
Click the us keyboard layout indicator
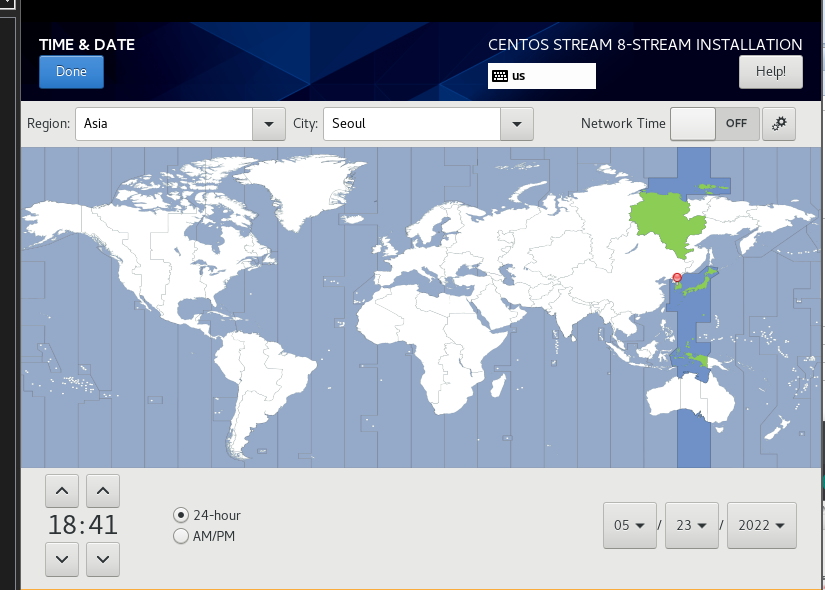541,76
